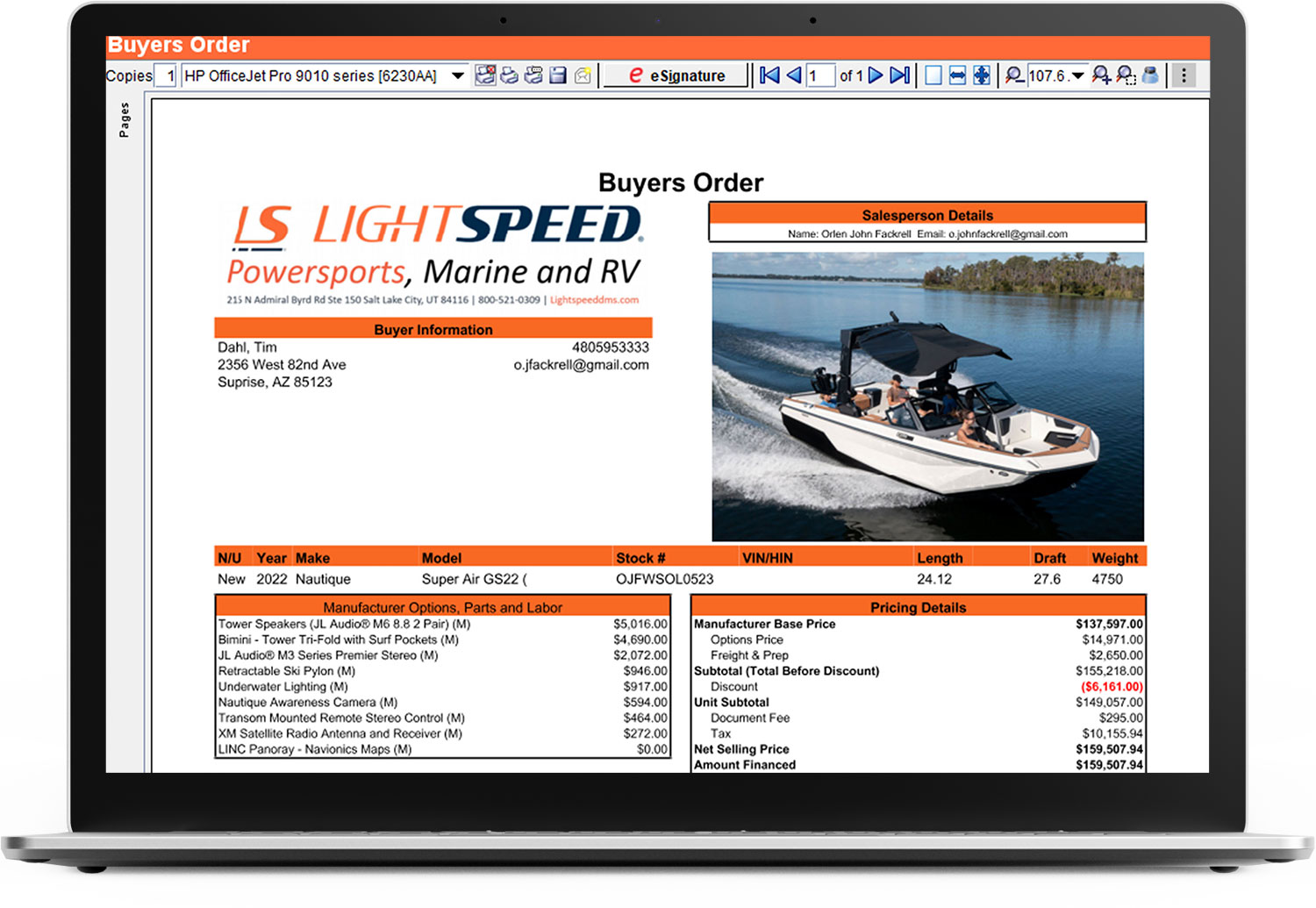The image size is (1316, 908).
Task: Click the full-screen arrows icon
Action: click(x=982, y=75)
